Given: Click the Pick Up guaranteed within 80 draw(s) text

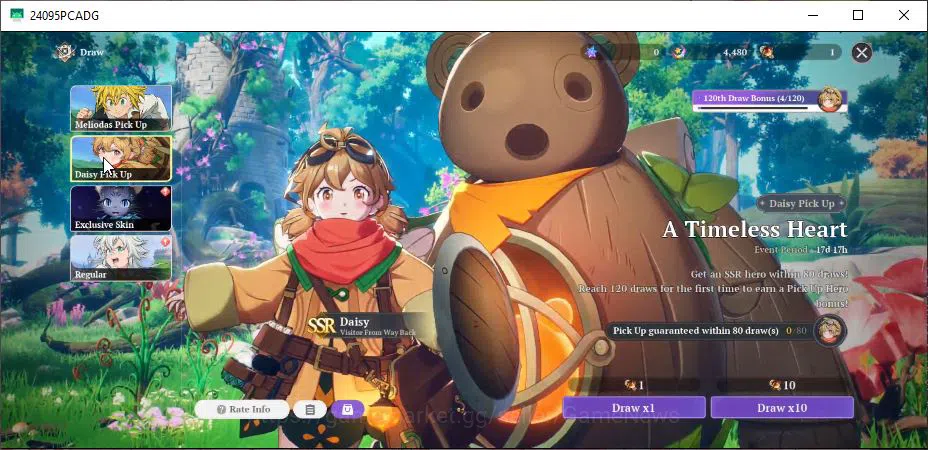Looking at the screenshot, I should point(695,330).
